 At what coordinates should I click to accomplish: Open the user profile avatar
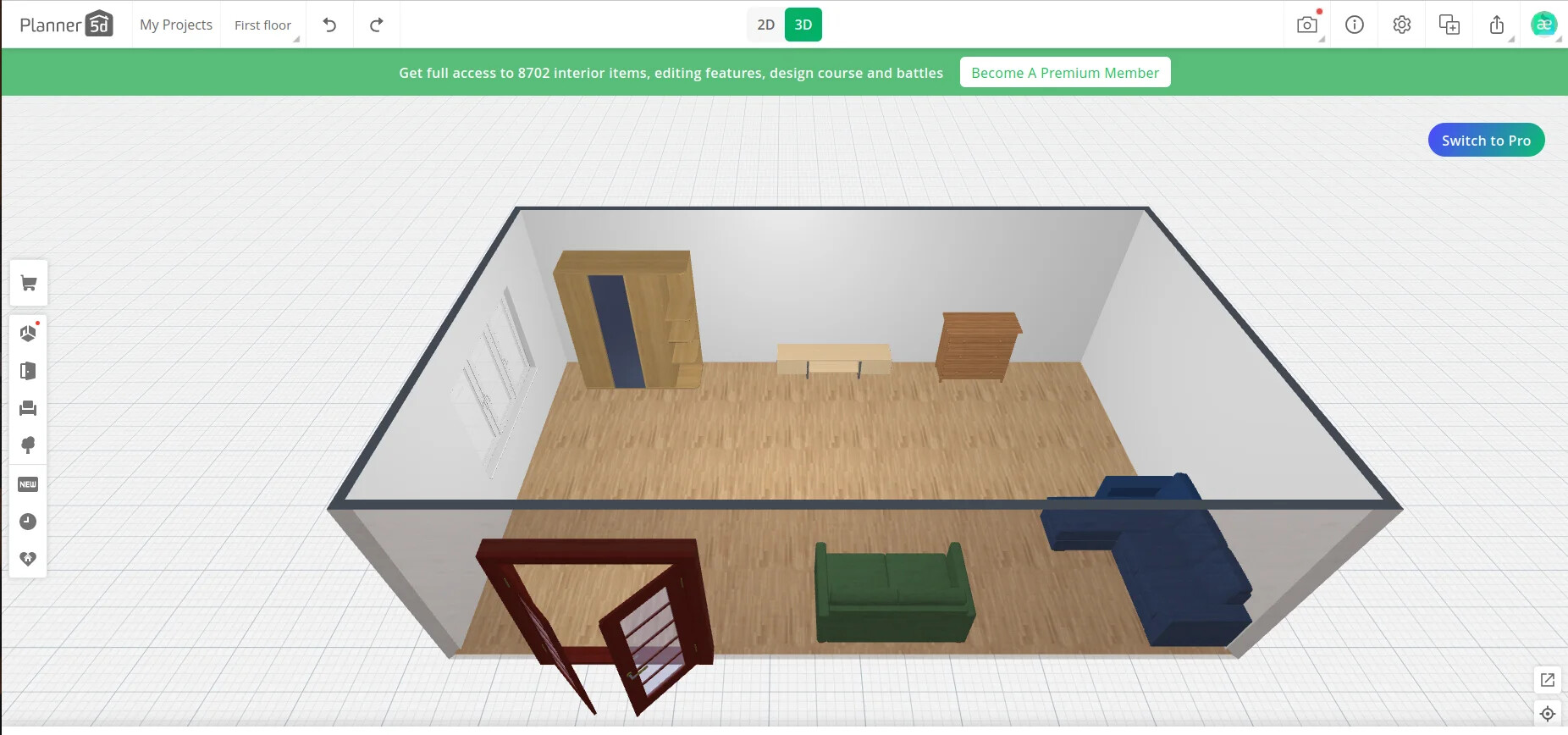point(1544,25)
